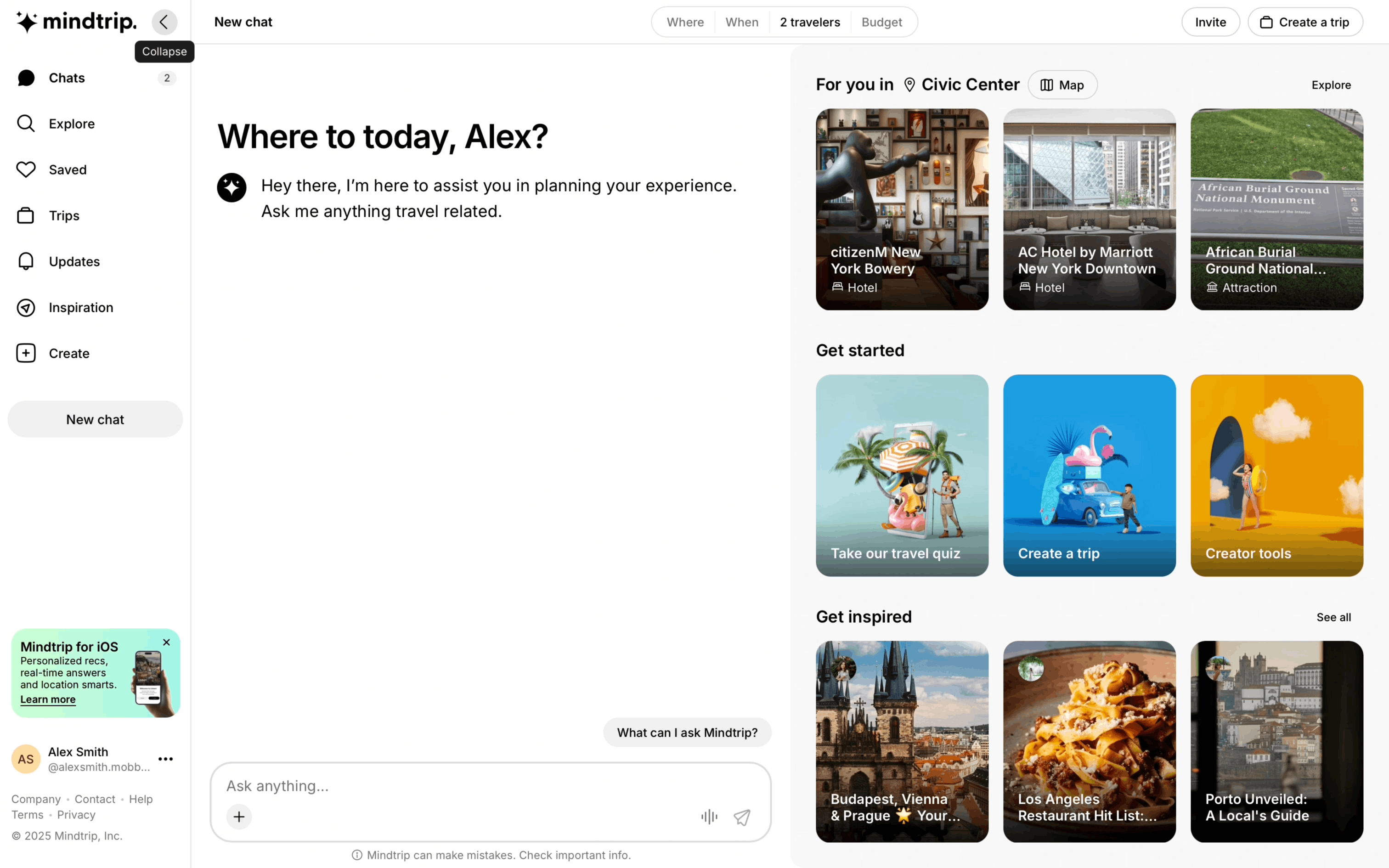Click the send paper plane icon
Viewport: 1389px width, 868px height.
pyautogui.click(x=741, y=817)
